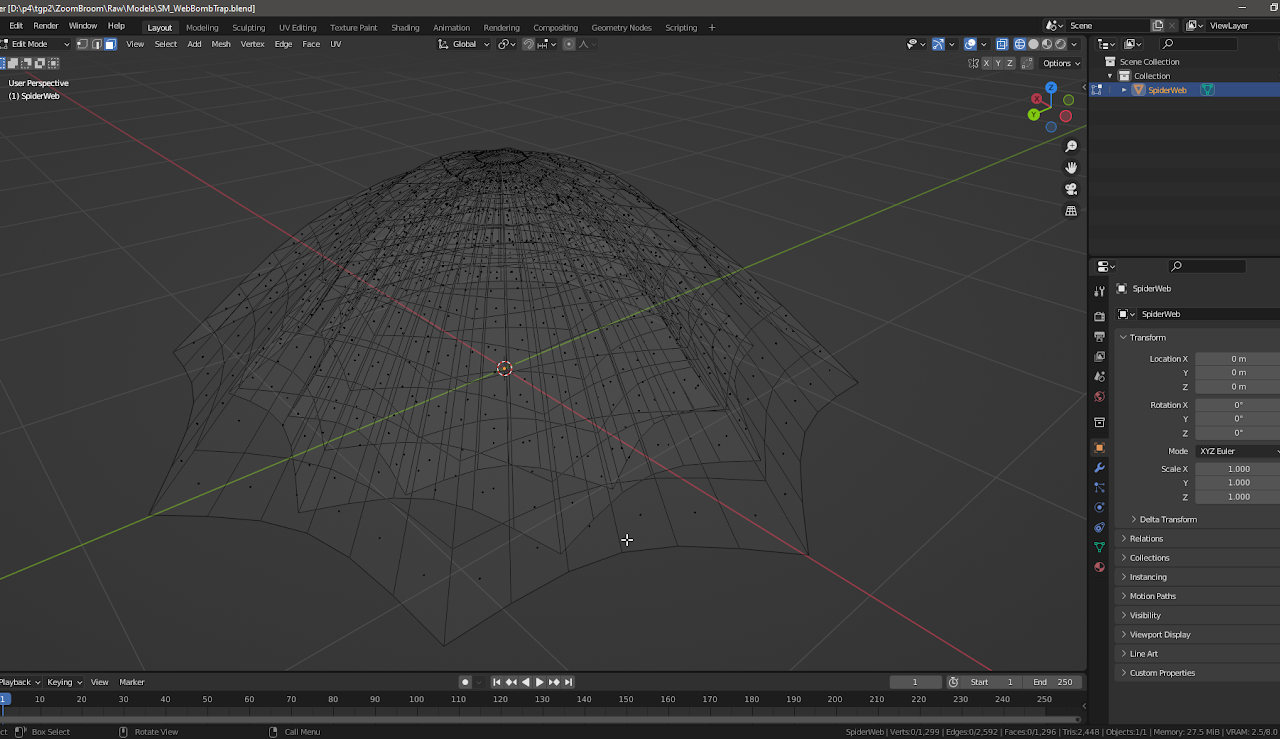Click the zoom magnifier viewport gizmo

1071,147
